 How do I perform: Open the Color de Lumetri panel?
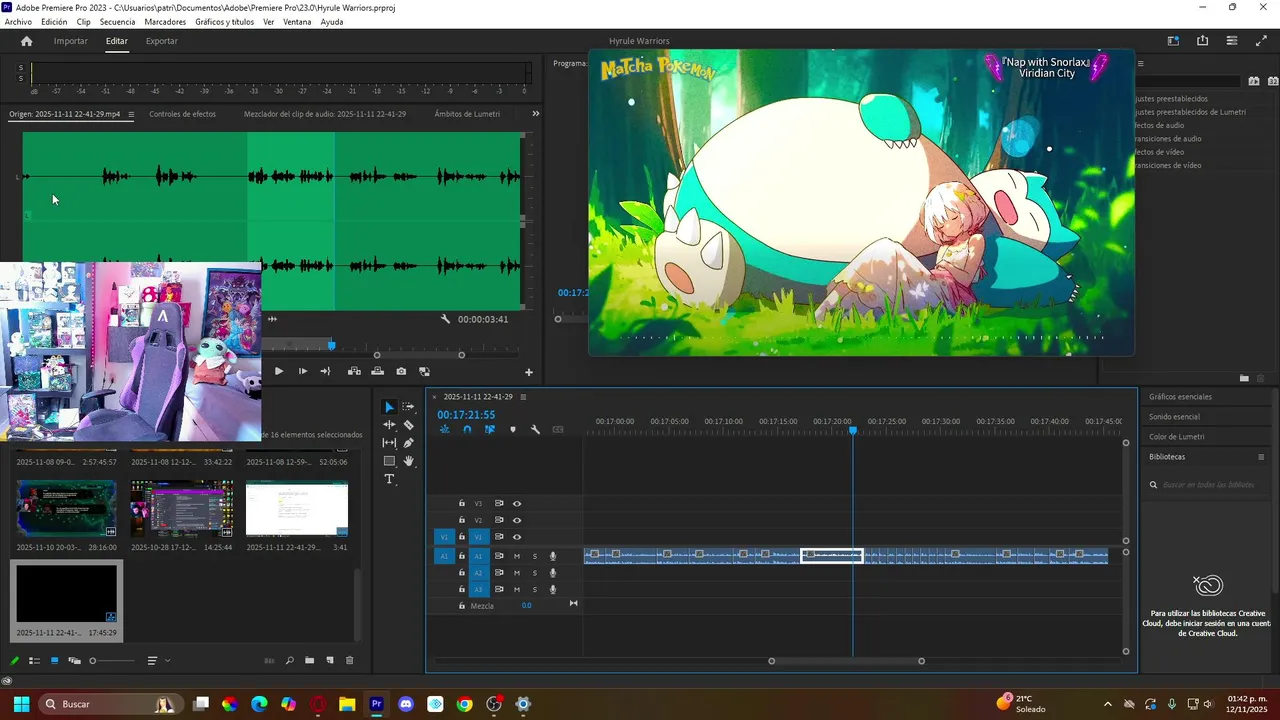pos(1177,437)
